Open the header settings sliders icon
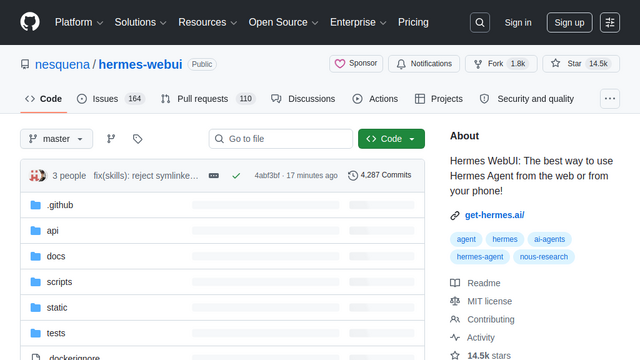The width and height of the screenshot is (640, 360). tap(610, 22)
